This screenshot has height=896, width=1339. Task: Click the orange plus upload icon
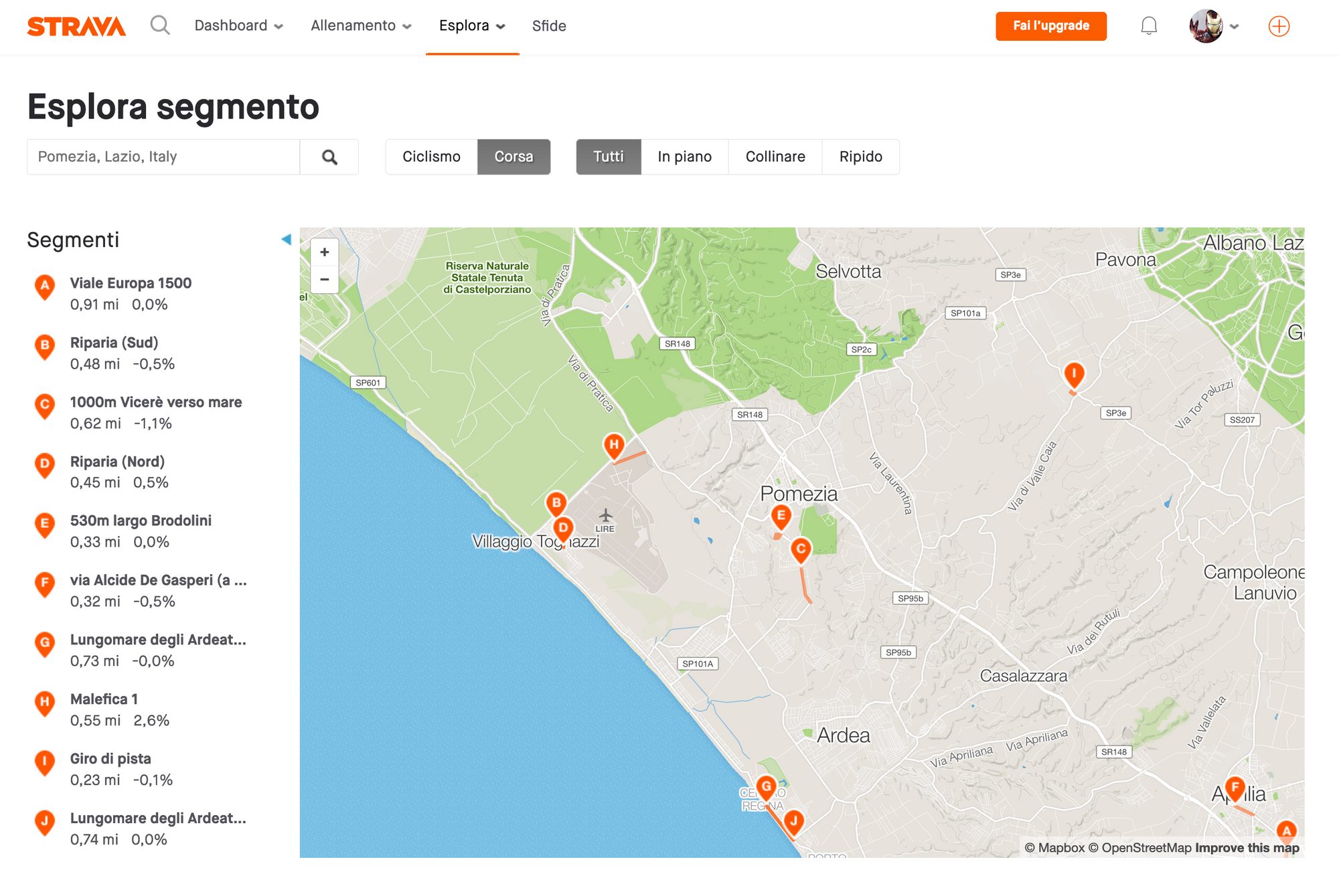pos(1279,26)
